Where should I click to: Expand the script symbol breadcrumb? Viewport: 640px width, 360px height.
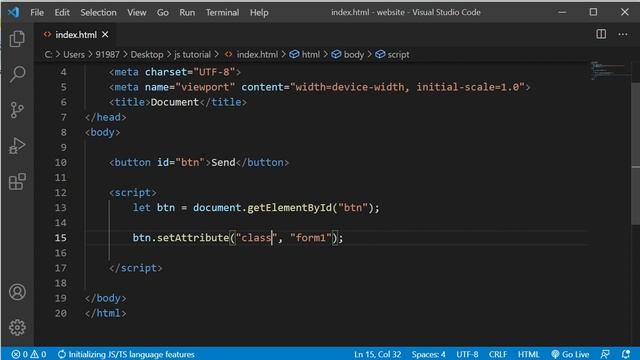pyautogui.click(x=392, y=55)
